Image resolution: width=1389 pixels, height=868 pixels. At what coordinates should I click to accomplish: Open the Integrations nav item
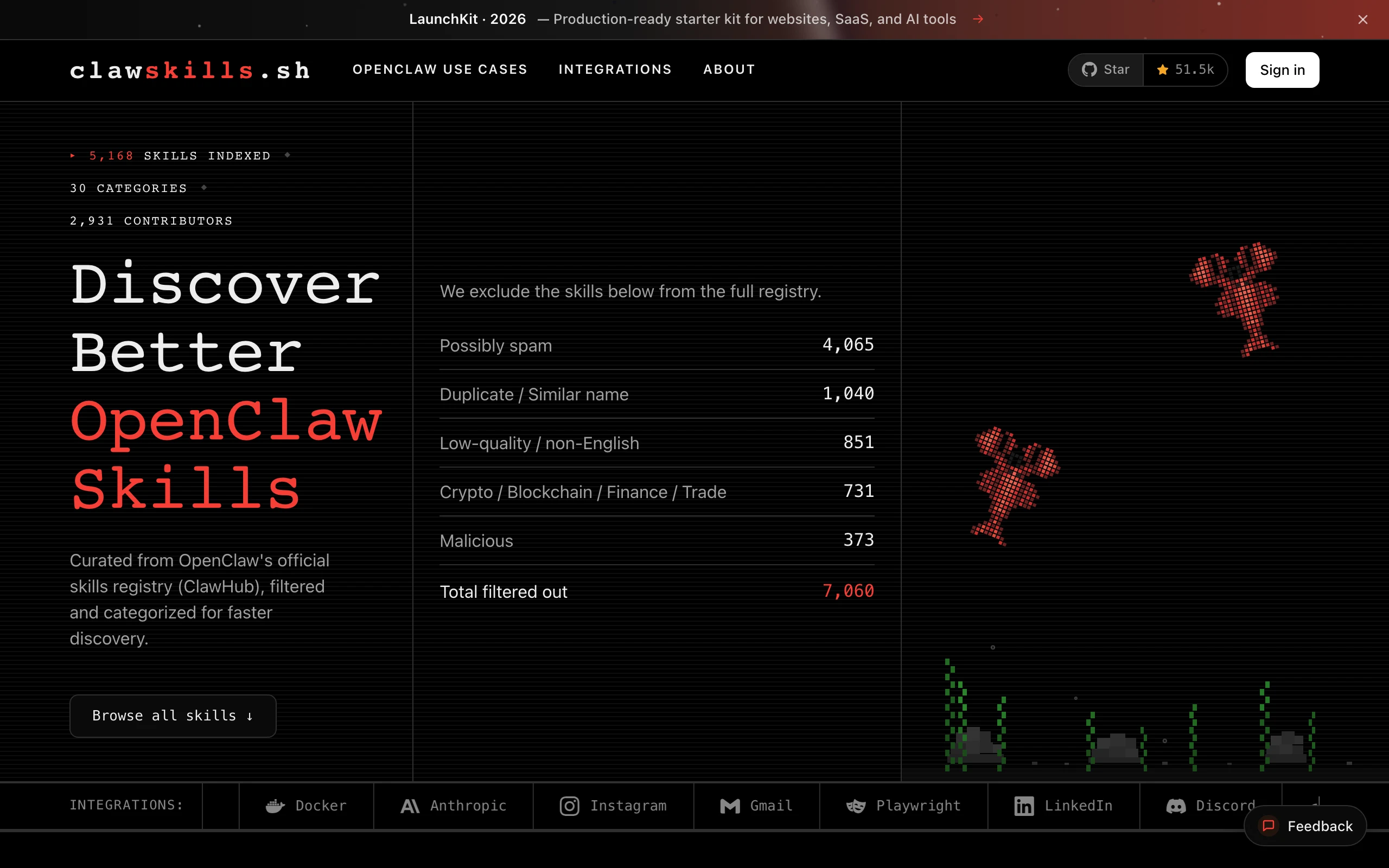coord(615,69)
